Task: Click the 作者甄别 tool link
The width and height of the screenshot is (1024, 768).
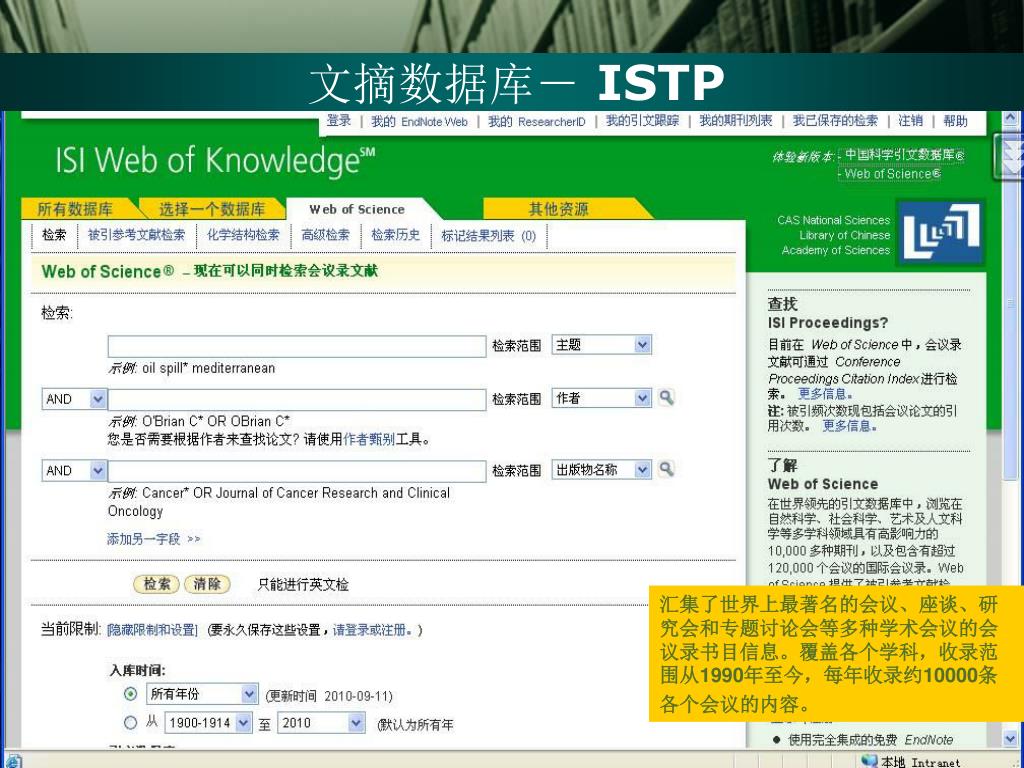Action: pyautogui.click(x=369, y=440)
